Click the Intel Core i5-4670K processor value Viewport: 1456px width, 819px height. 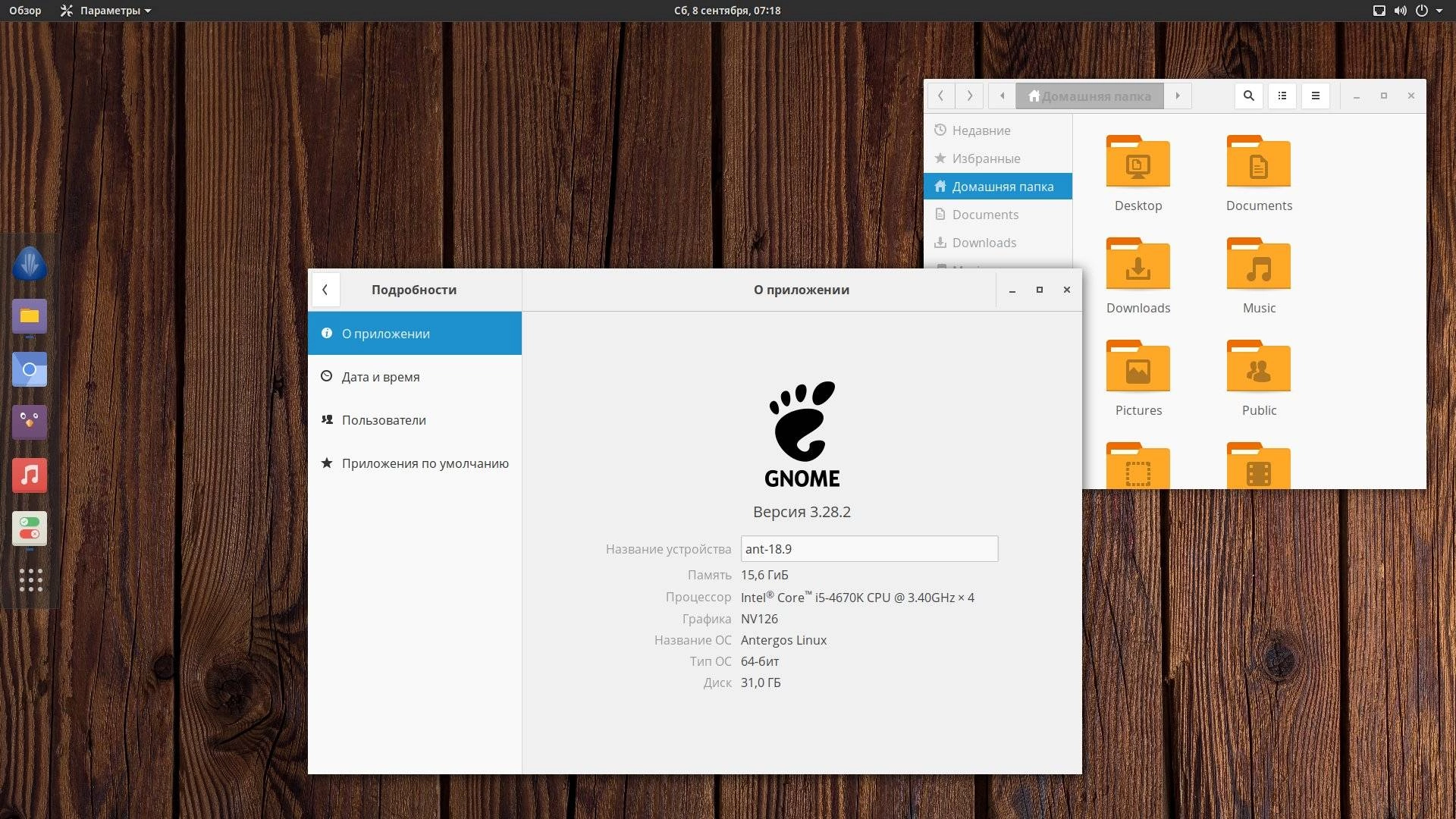coord(858,598)
